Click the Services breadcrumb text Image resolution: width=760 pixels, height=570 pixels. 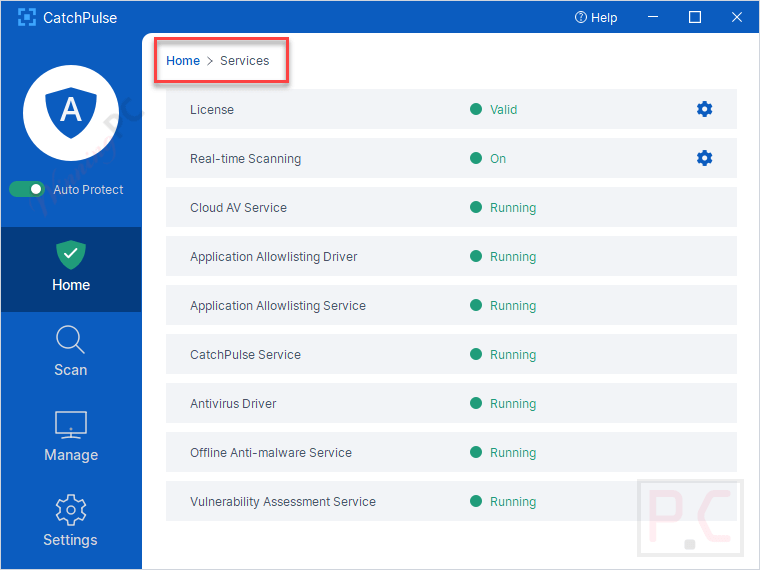pyautogui.click(x=244, y=61)
